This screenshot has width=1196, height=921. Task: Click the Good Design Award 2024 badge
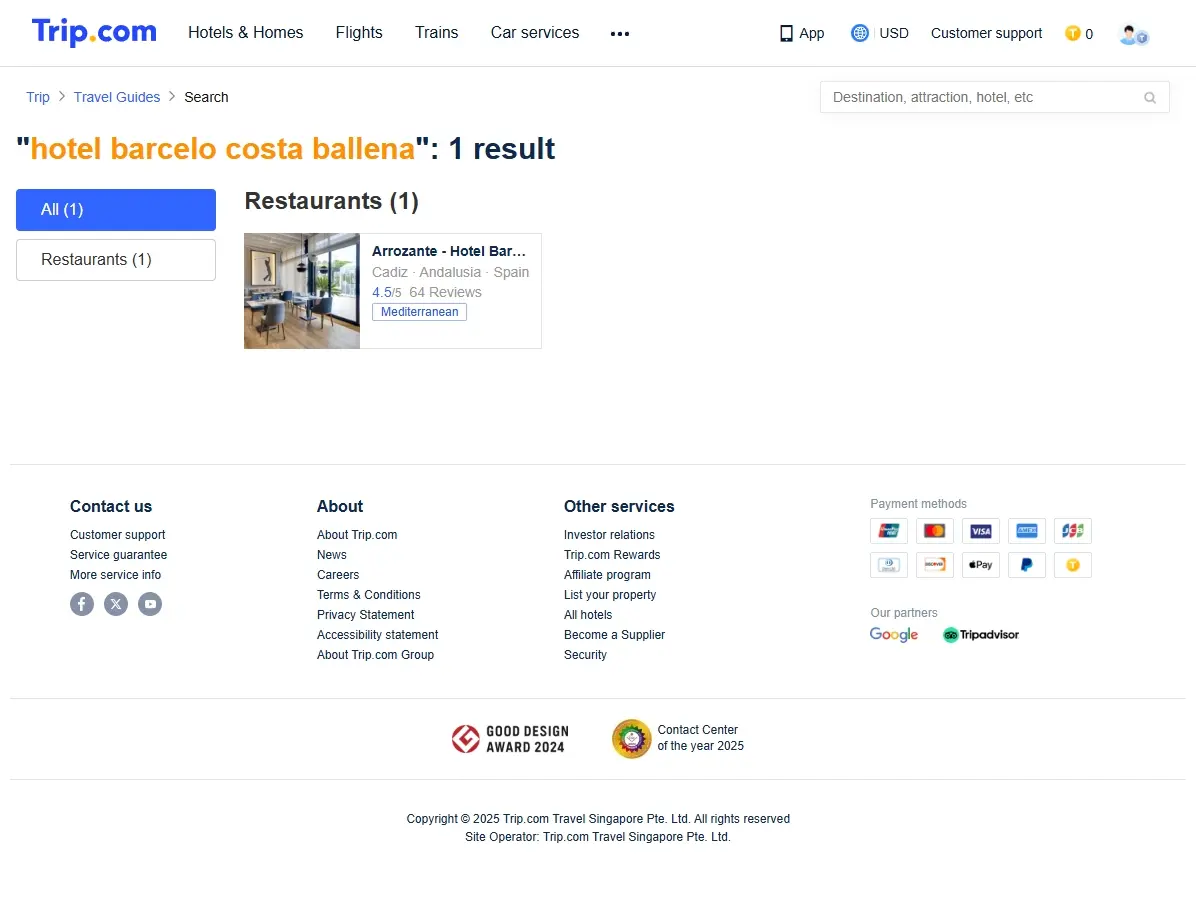tap(510, 739)
